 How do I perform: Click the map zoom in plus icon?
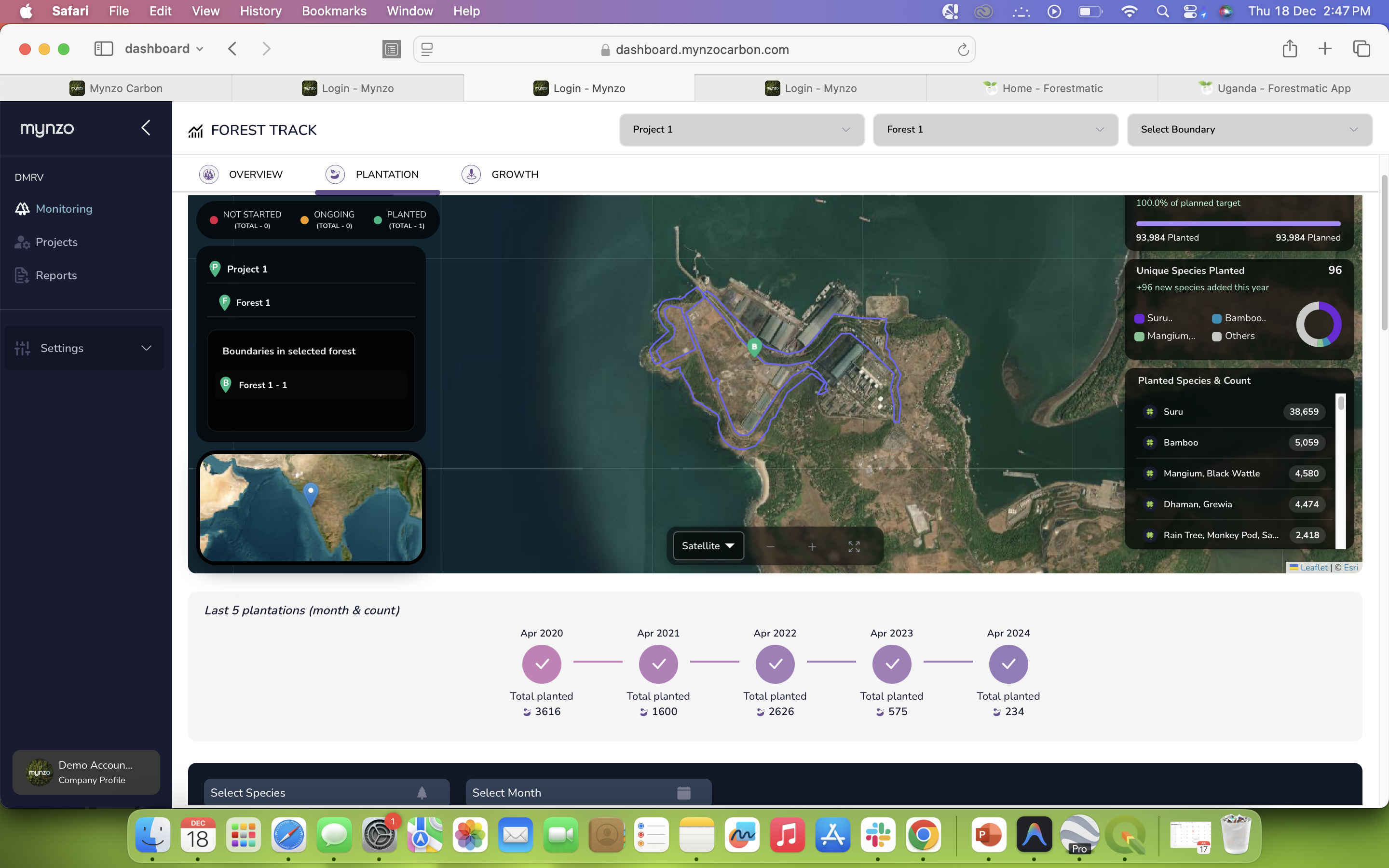[x=812, y=546]
